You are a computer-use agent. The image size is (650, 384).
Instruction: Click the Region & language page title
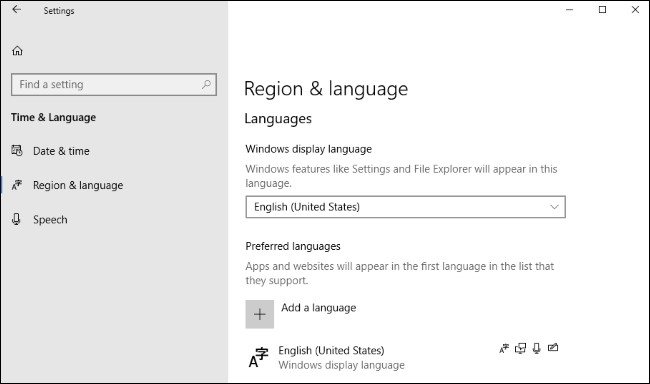pyautogui.click(x=326, y=89)
